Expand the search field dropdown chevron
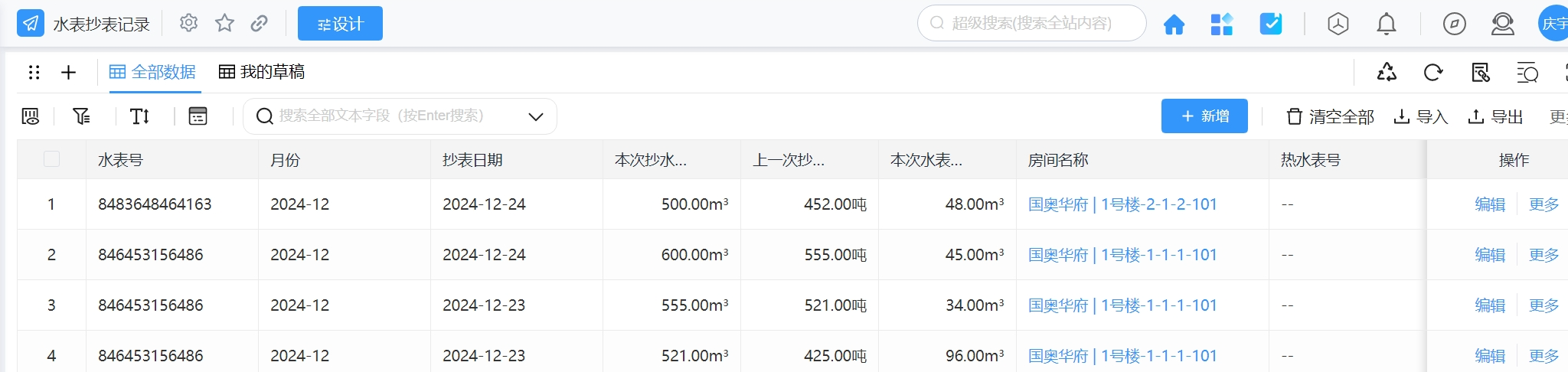 click(536, 117)
